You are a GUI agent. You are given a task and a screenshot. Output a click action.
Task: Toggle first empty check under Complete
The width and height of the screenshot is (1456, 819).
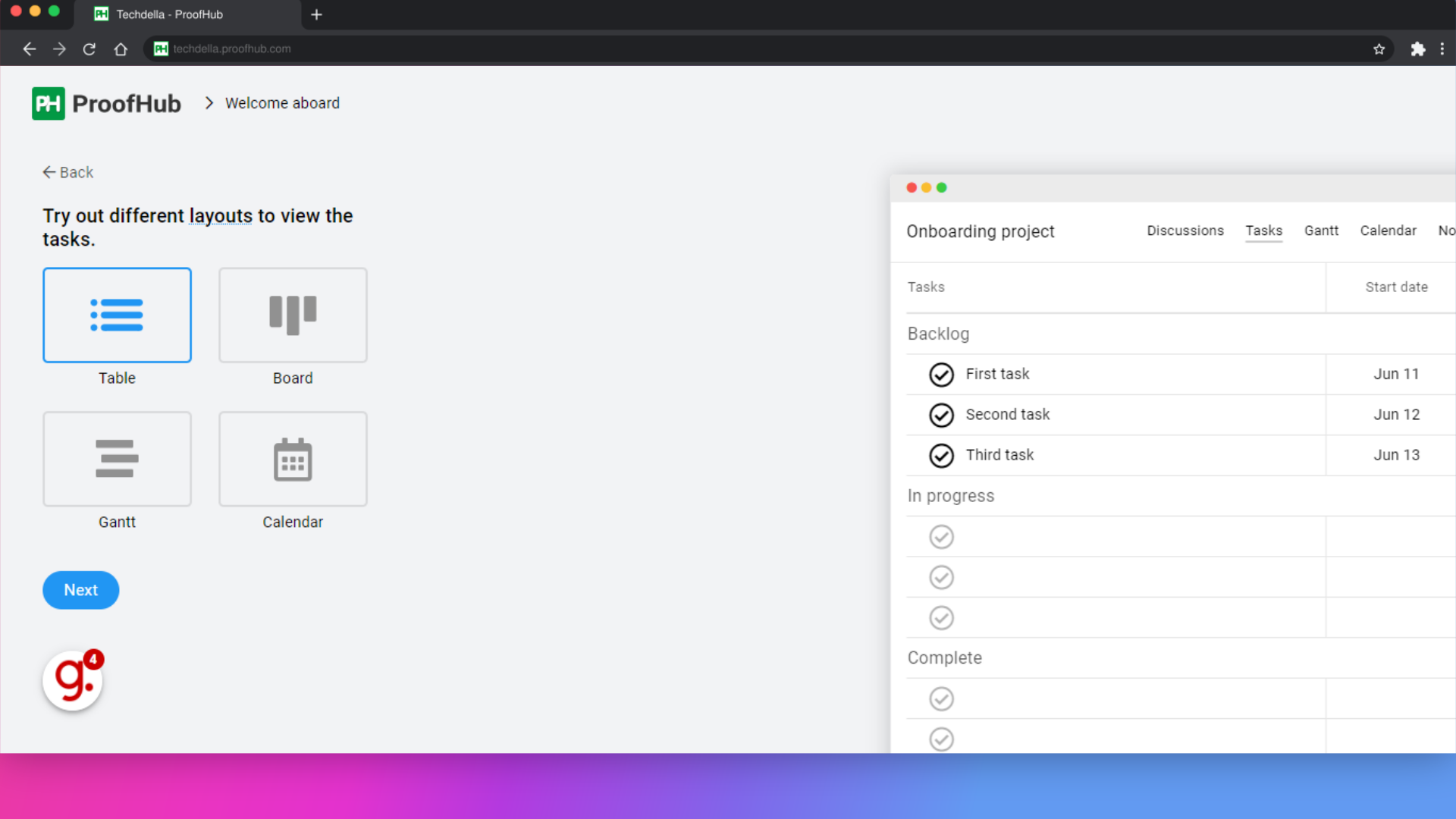(941, 699)
